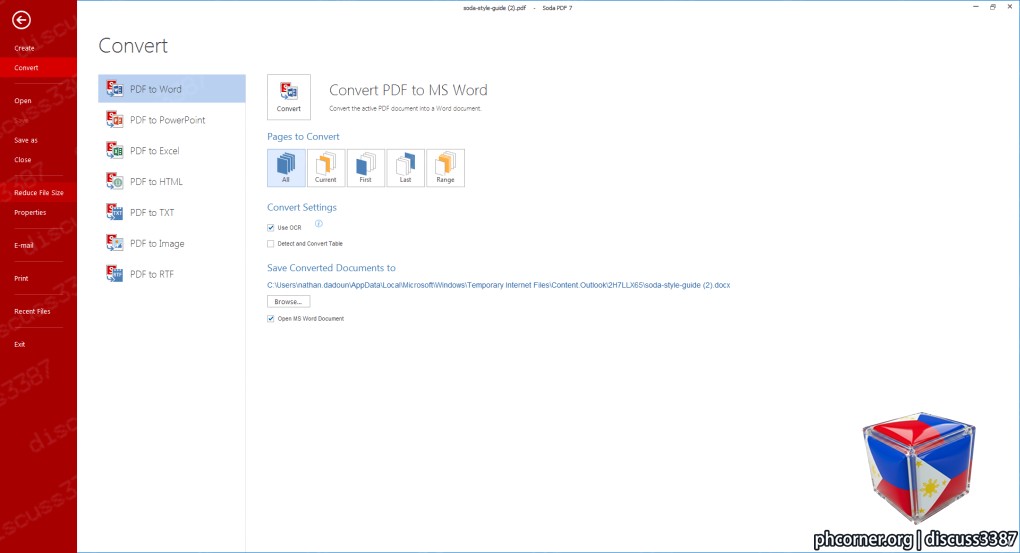Click the PDF to Image label
This screenshot has width=1020, height=553.
[x=157, y=243]
